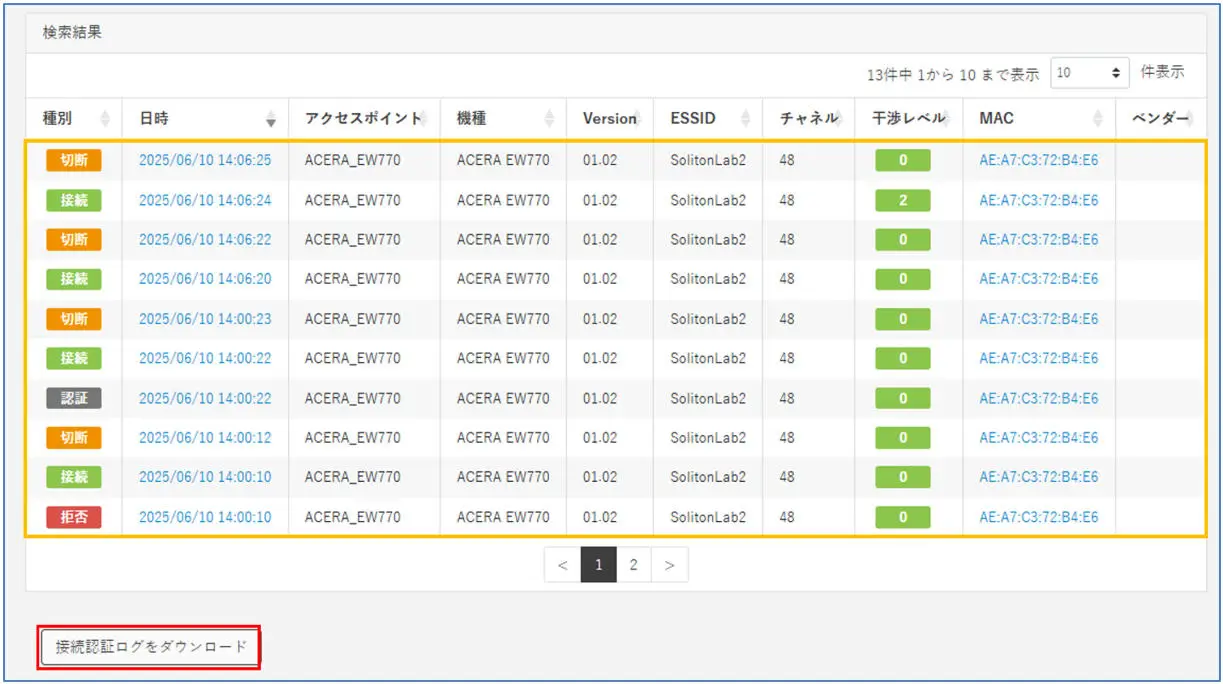1223x684 pixels.
Task: Click channel 48 in the 14:06:25 row
Action: click(787, 160)
